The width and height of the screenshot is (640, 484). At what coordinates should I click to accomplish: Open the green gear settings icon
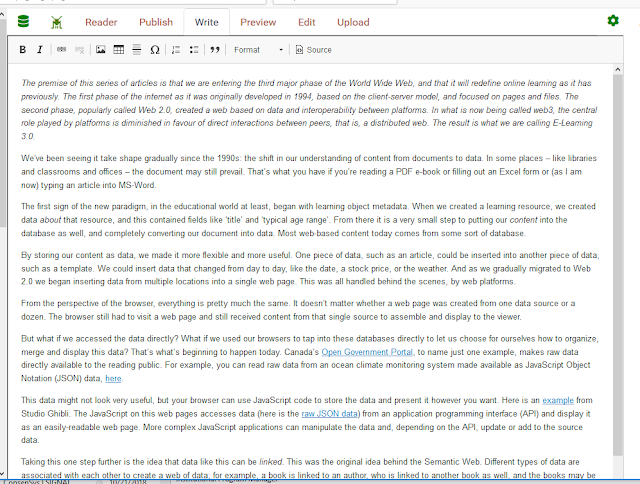[x=613, y=20]
